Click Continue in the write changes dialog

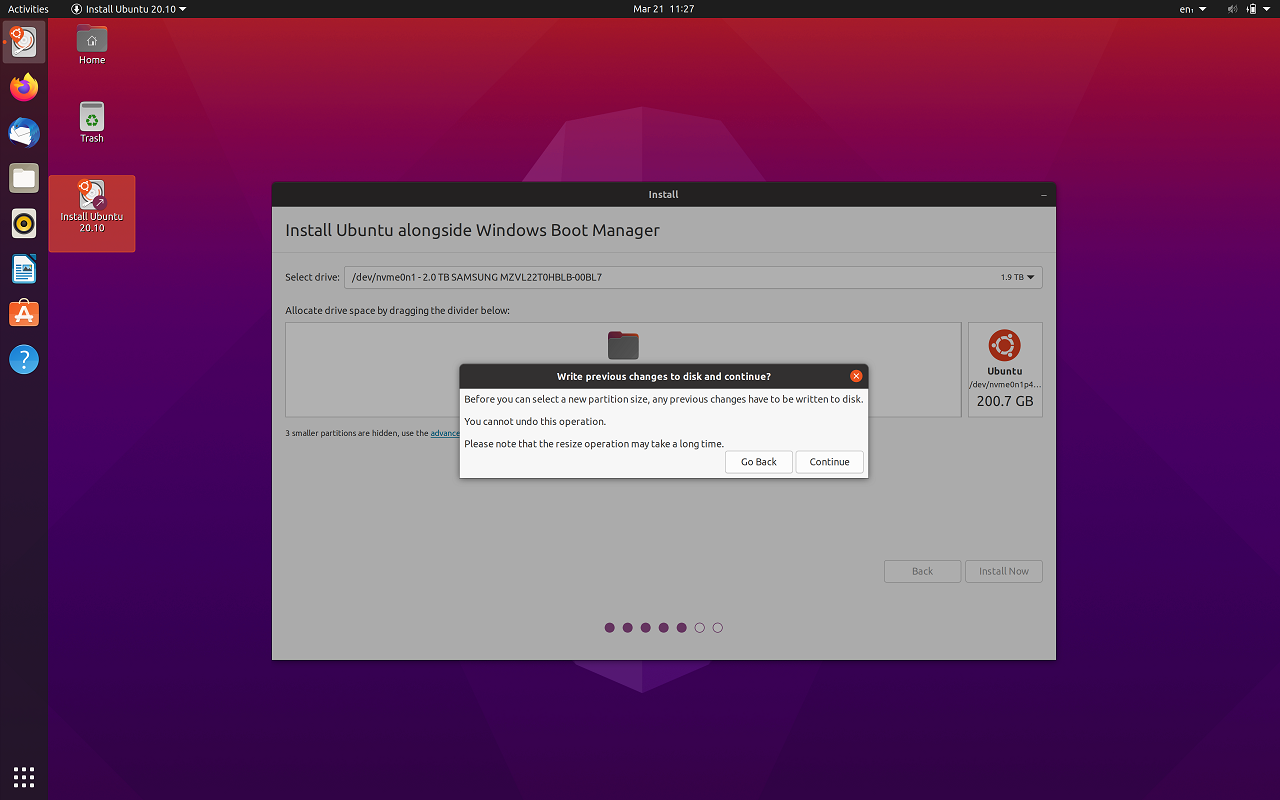pos(829,462)
